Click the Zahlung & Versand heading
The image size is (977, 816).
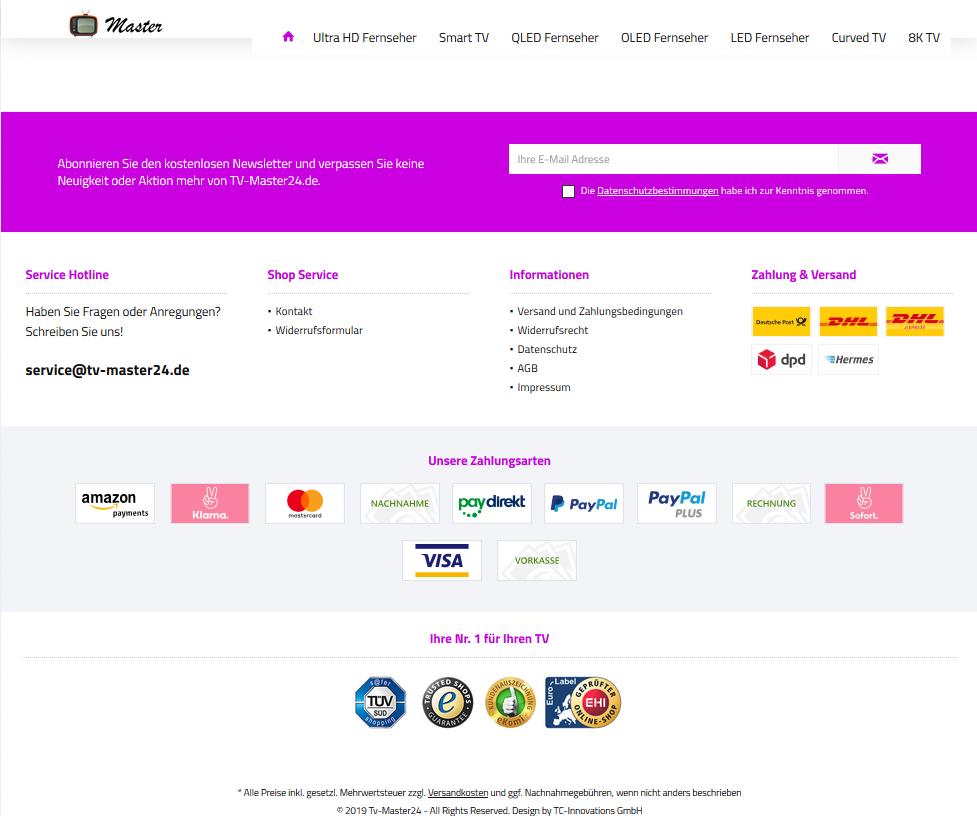(804, 275)
